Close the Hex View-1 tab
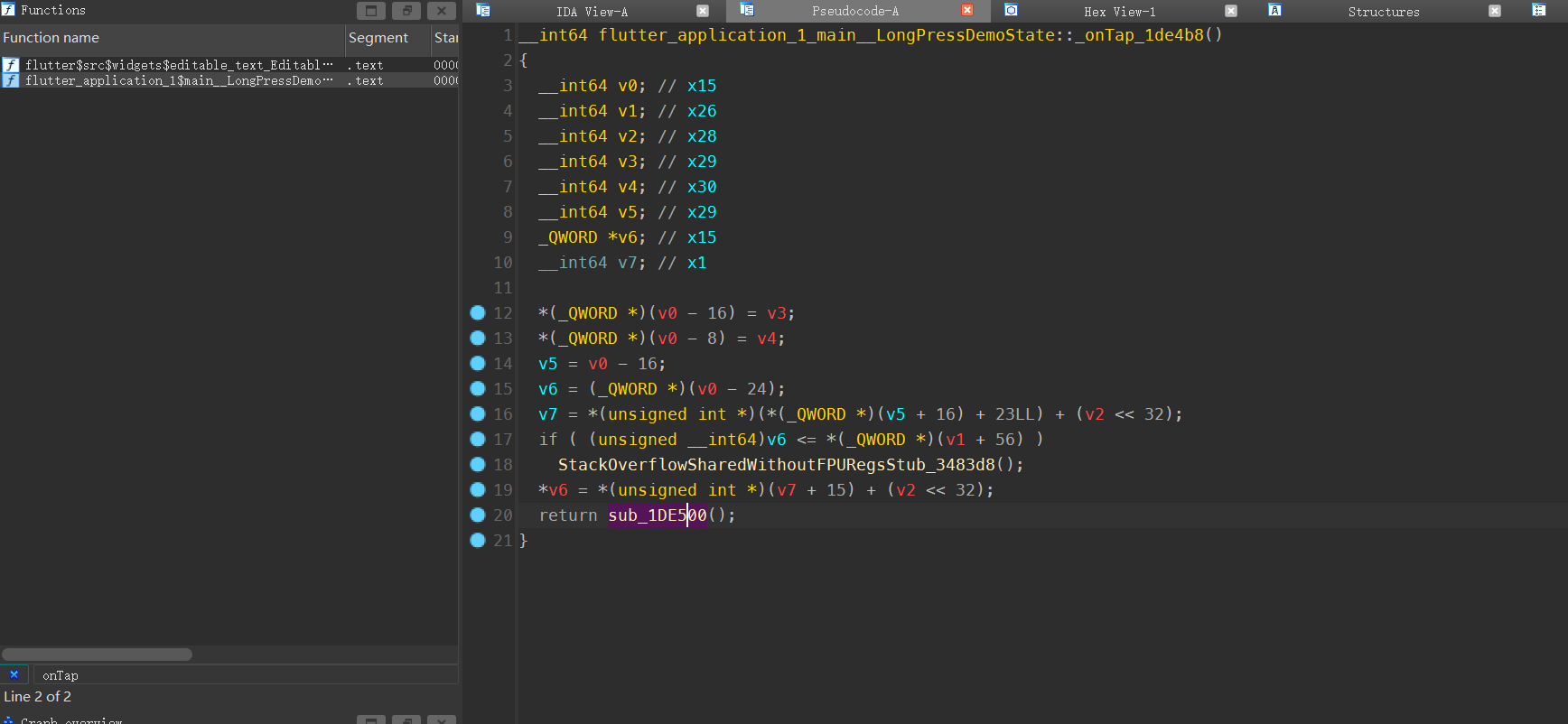Viewport: 1568px width, 724px height. click(1231, 11)
